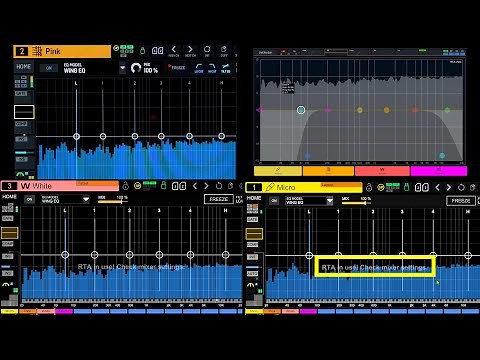Select the yellow channel strip below White panel

tap(9, 311)
